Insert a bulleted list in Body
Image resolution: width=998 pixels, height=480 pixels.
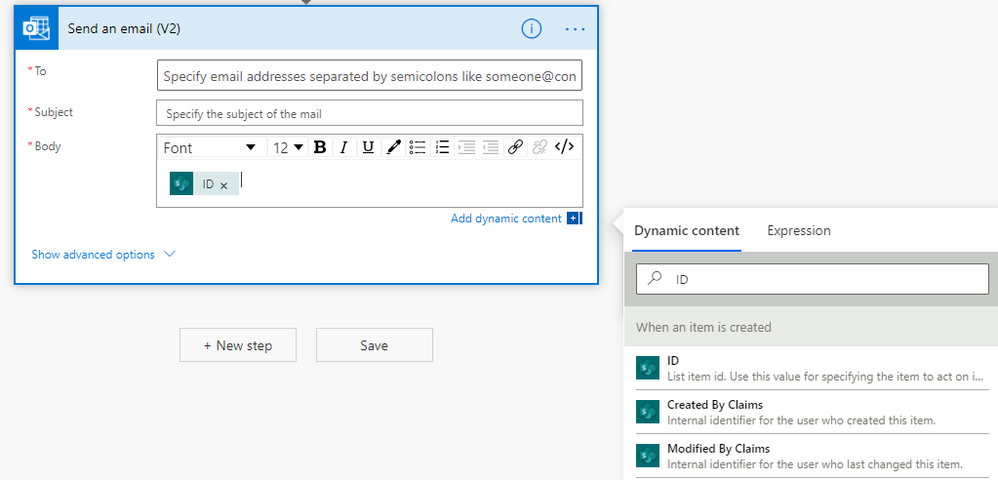[418, 148]
